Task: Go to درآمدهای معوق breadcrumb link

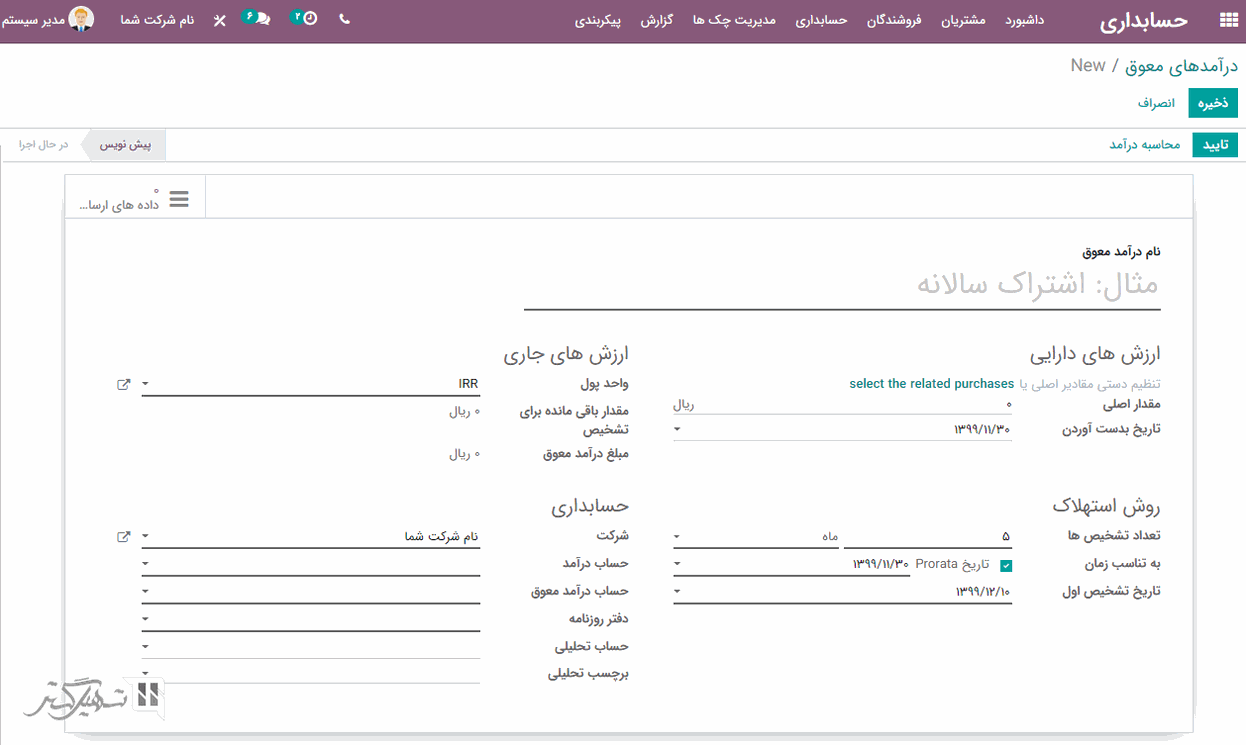Action: (x=1182, y=66)
